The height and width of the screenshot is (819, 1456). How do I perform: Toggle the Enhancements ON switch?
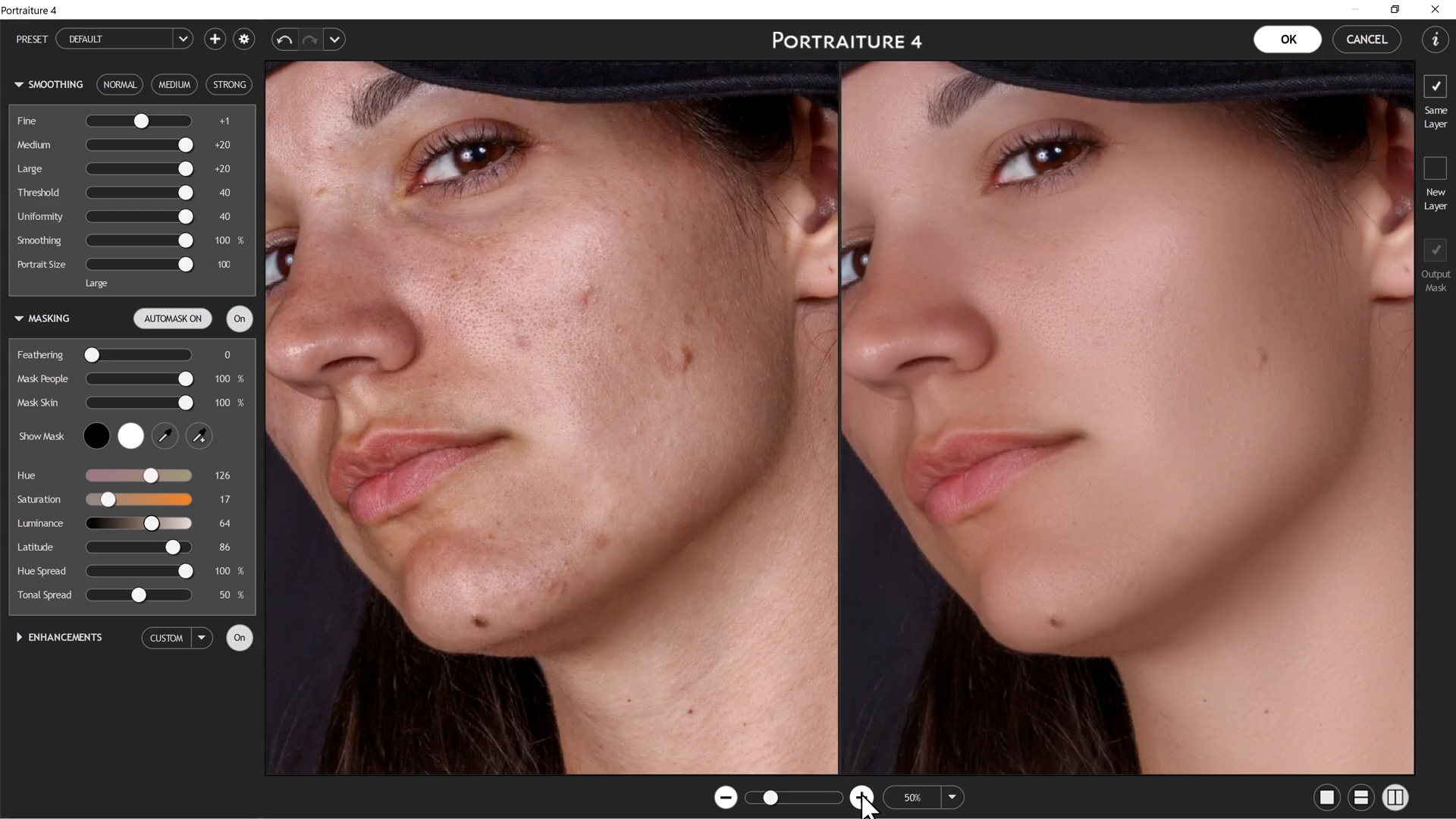pos(238,638)
